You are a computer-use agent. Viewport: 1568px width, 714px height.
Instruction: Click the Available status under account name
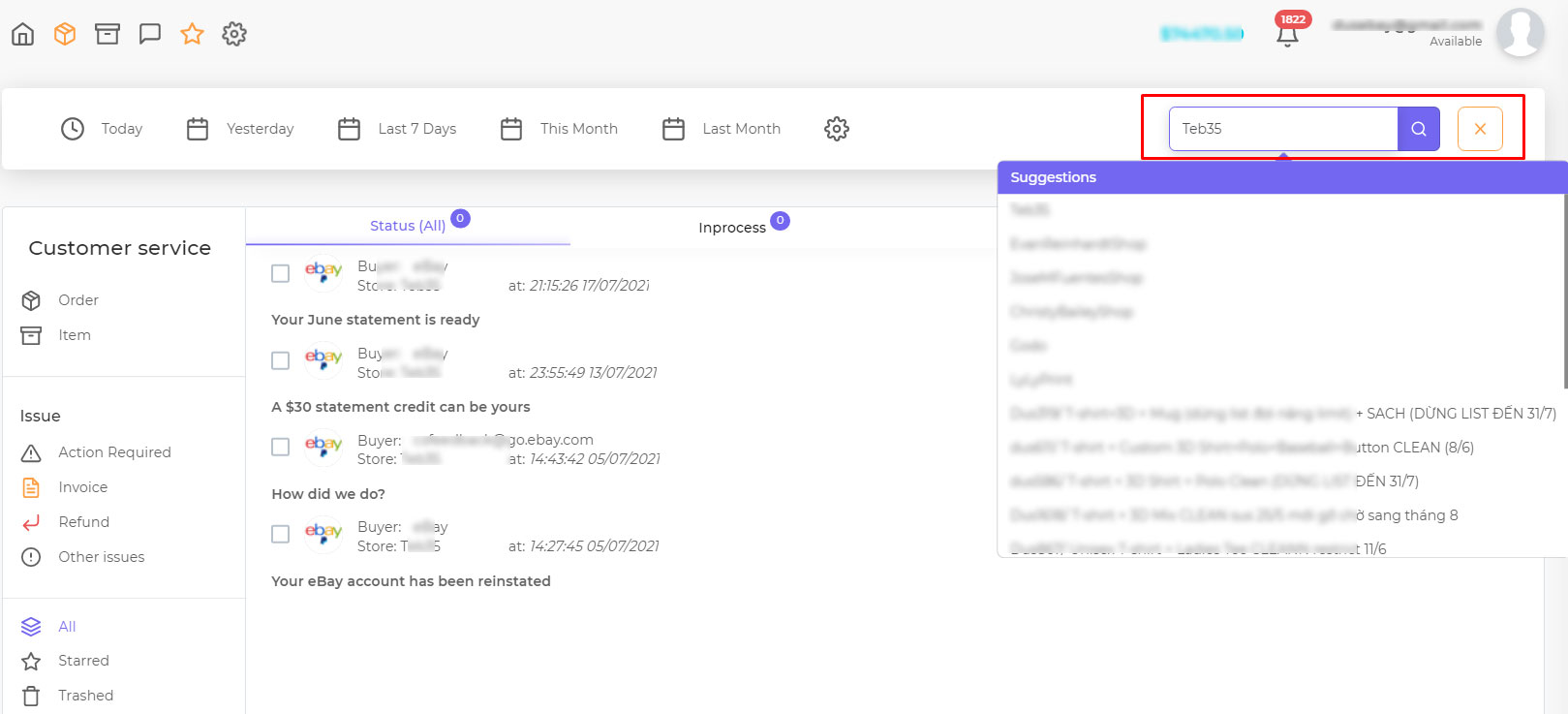coord(1456,42)
